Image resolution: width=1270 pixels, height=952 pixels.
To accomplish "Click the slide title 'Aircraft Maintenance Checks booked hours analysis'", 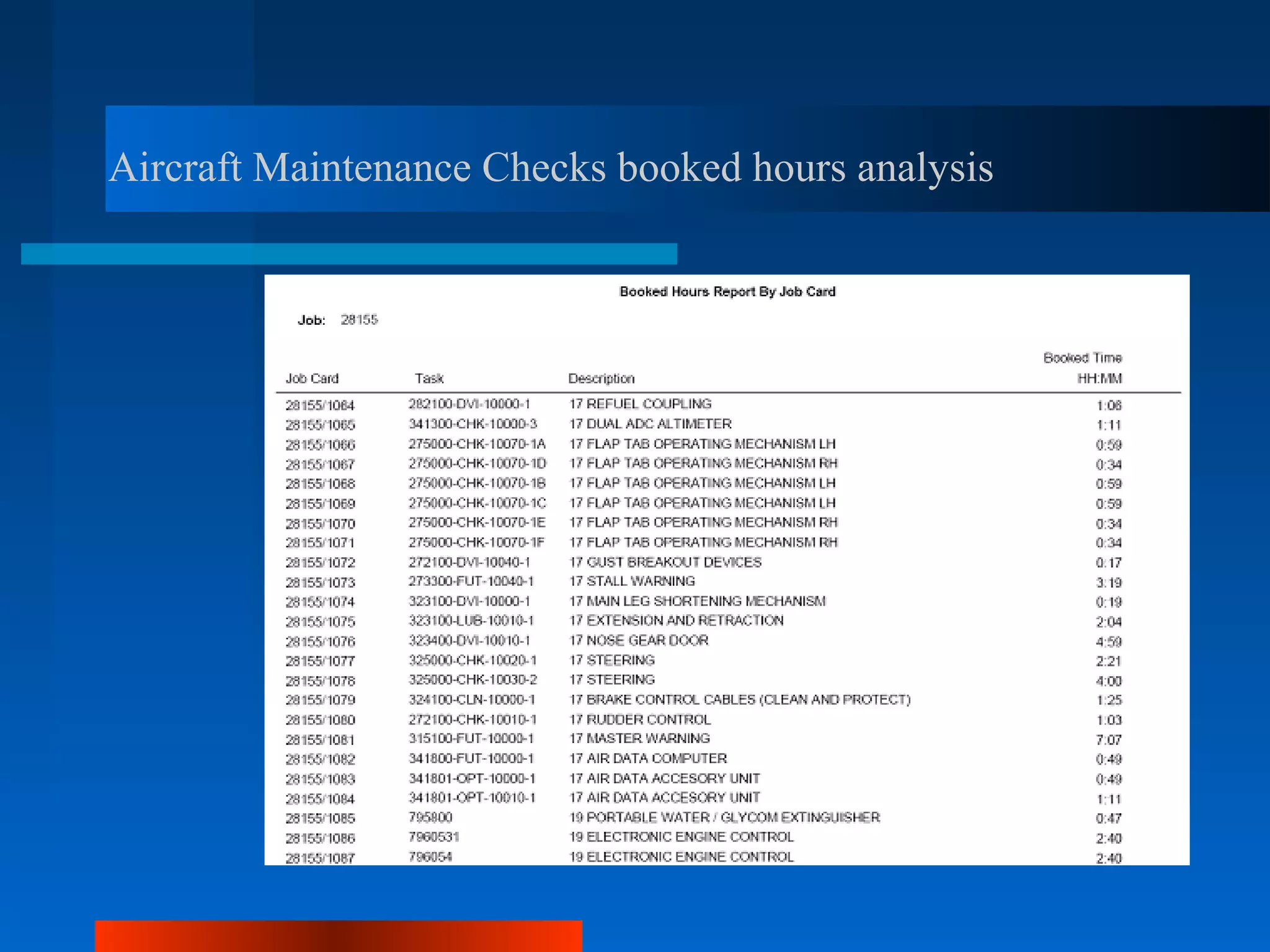I will 551,168.
